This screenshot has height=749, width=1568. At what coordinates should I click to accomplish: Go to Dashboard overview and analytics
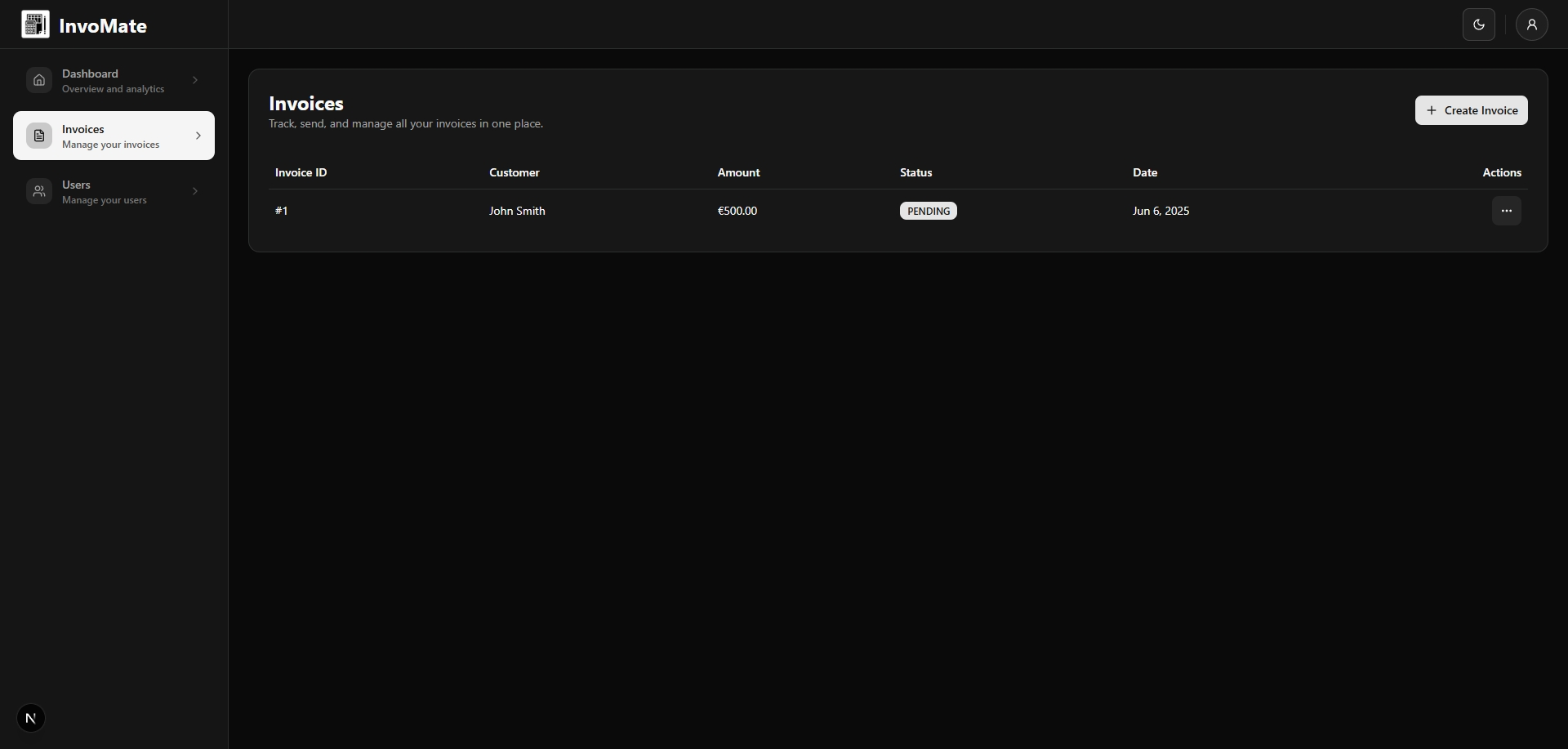point(113,81)
